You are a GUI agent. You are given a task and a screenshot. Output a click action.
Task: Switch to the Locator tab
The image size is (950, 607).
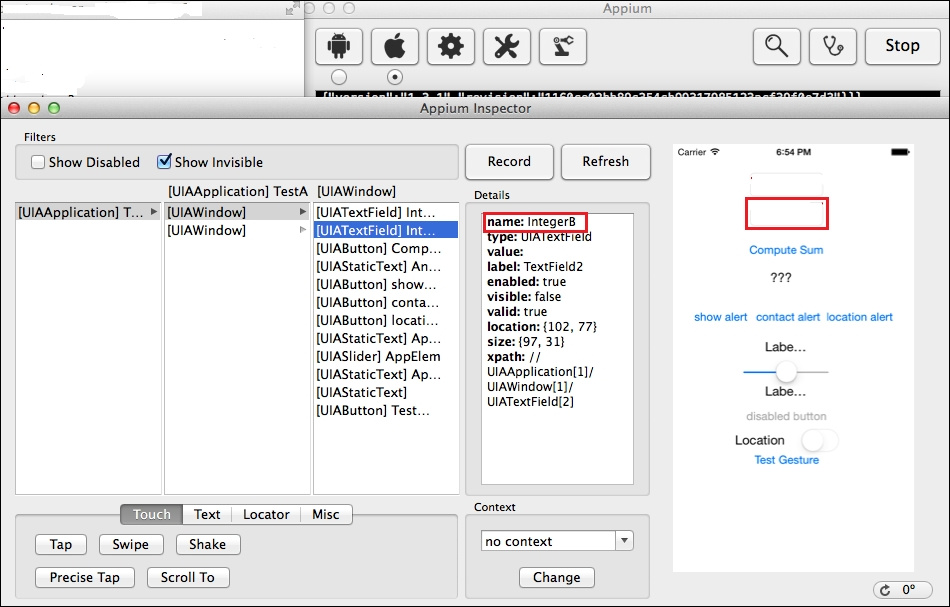(266, 514)
